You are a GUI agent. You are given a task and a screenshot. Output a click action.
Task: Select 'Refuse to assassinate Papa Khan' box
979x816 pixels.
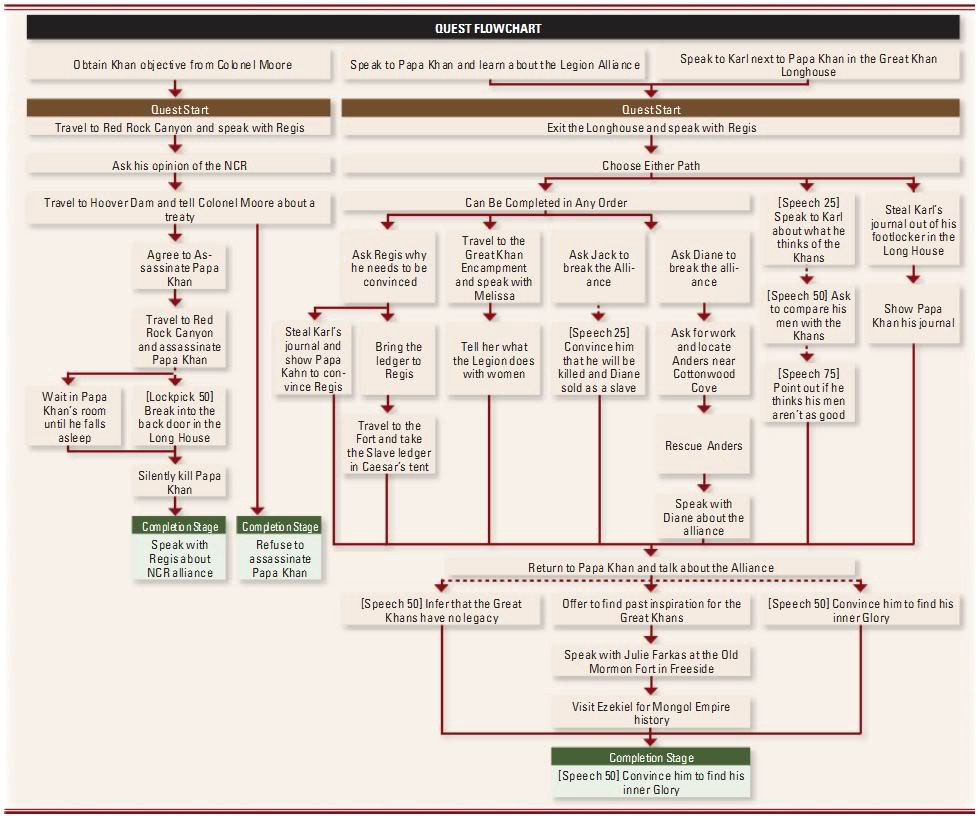[x=279, y=558]
